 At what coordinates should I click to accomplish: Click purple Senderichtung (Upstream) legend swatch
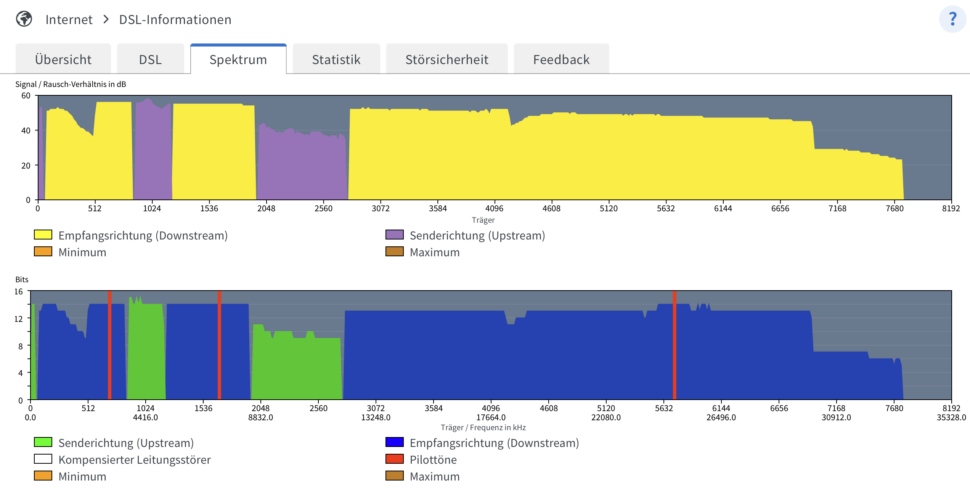(395, 236)
